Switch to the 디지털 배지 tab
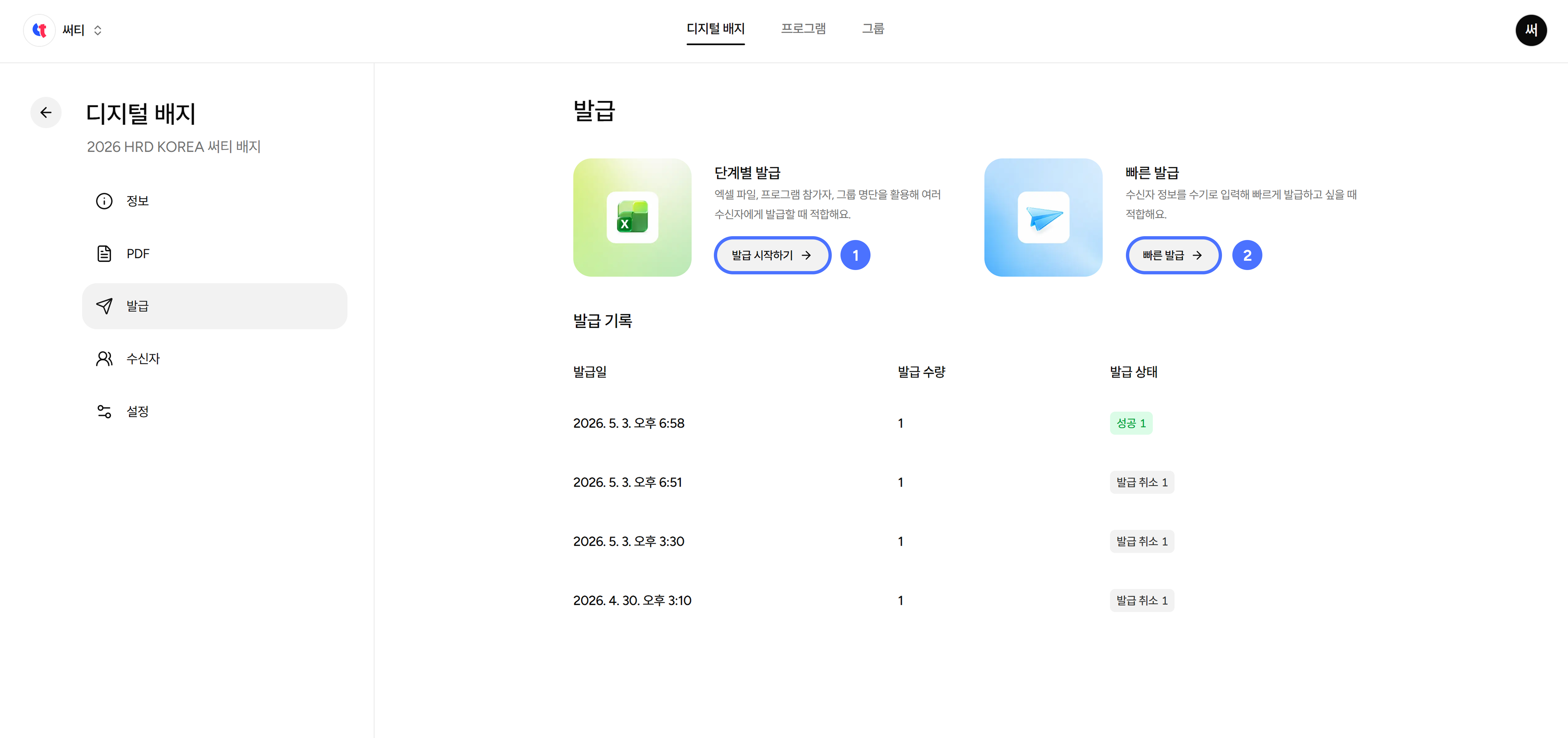The height and width of the screenshot is (738, 1568). (715, 29)
